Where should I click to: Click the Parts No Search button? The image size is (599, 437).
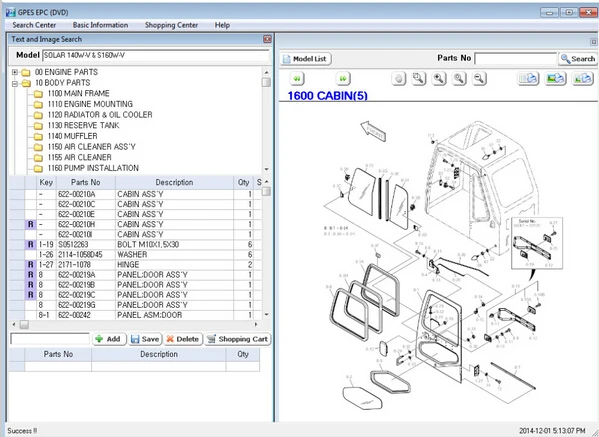coord(578,59)
